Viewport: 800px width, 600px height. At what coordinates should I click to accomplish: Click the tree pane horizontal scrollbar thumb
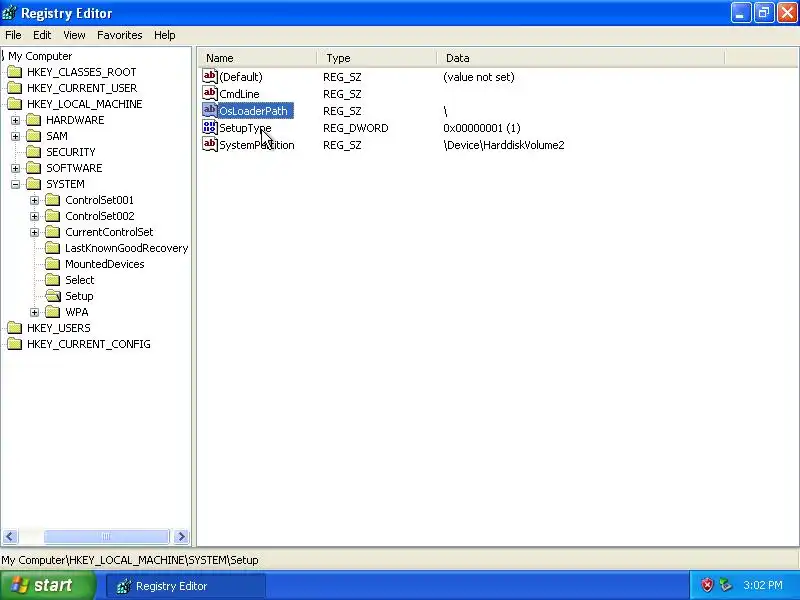tap(106, 536)
